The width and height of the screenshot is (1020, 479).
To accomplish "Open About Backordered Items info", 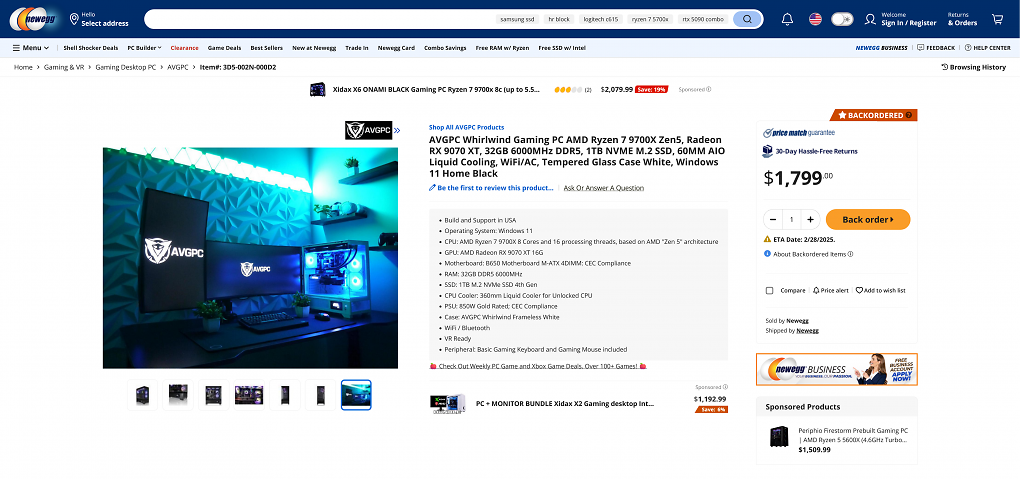I will 809,254.
